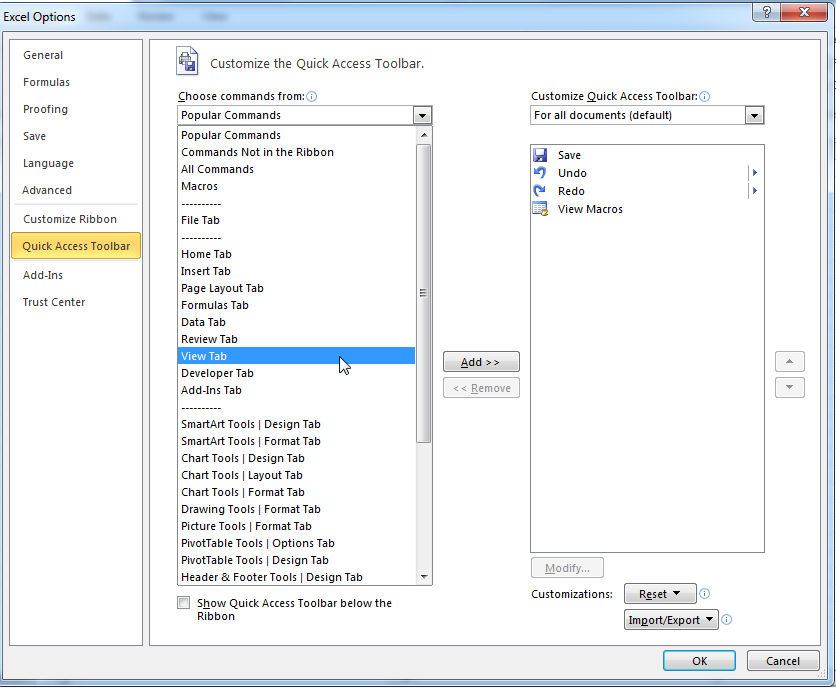Open the Import/Export dropdown button
The image size is (836, 688).
click(671, 620)
